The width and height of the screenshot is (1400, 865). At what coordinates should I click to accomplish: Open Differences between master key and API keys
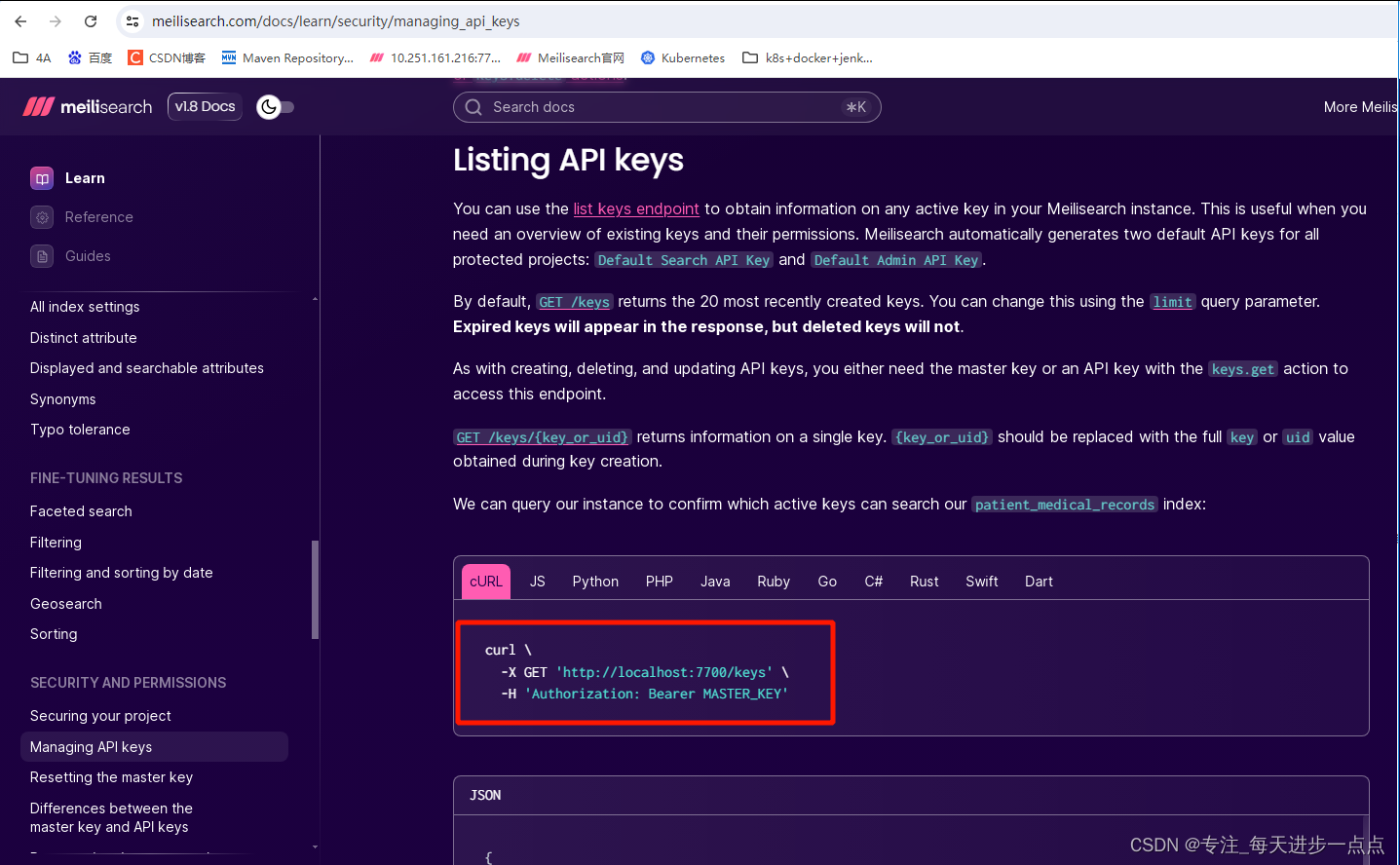pyautogui.click(x=111, y=817)
